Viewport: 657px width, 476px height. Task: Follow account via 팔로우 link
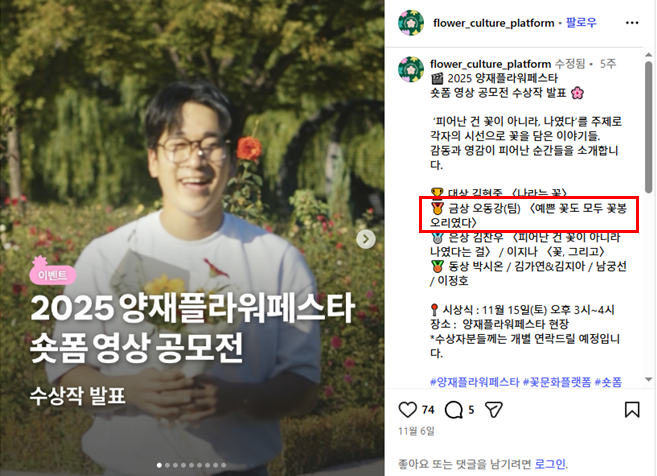tap(581, 23)
